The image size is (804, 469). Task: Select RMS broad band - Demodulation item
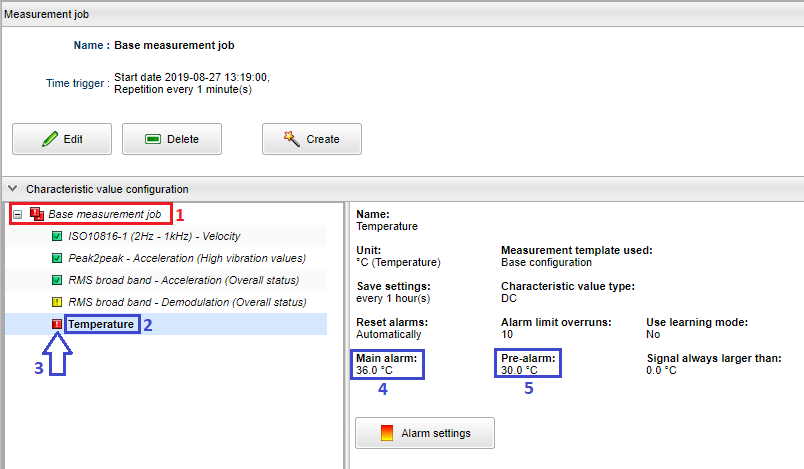(186, 302)
